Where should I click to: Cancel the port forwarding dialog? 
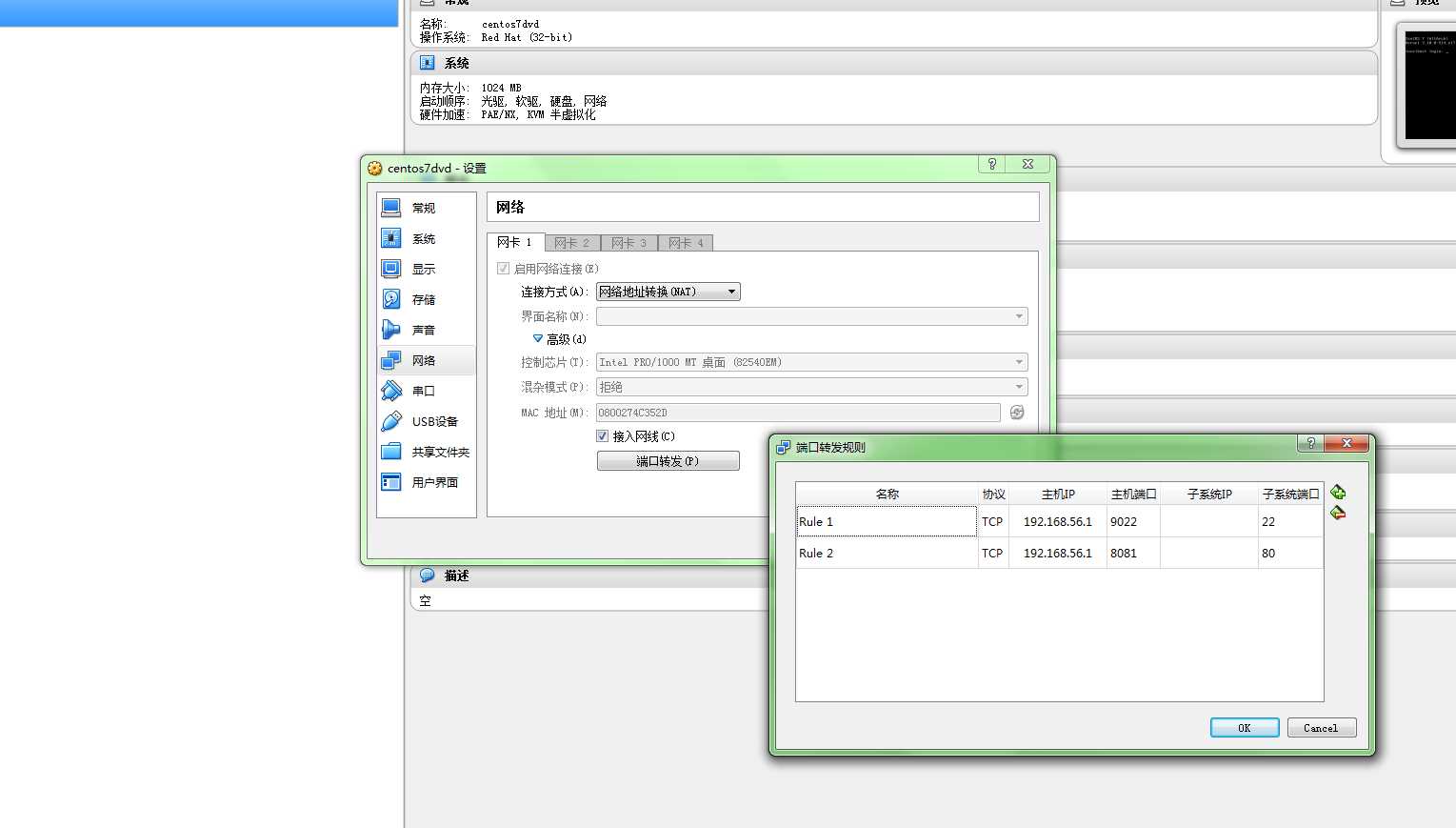point(1321,728)
